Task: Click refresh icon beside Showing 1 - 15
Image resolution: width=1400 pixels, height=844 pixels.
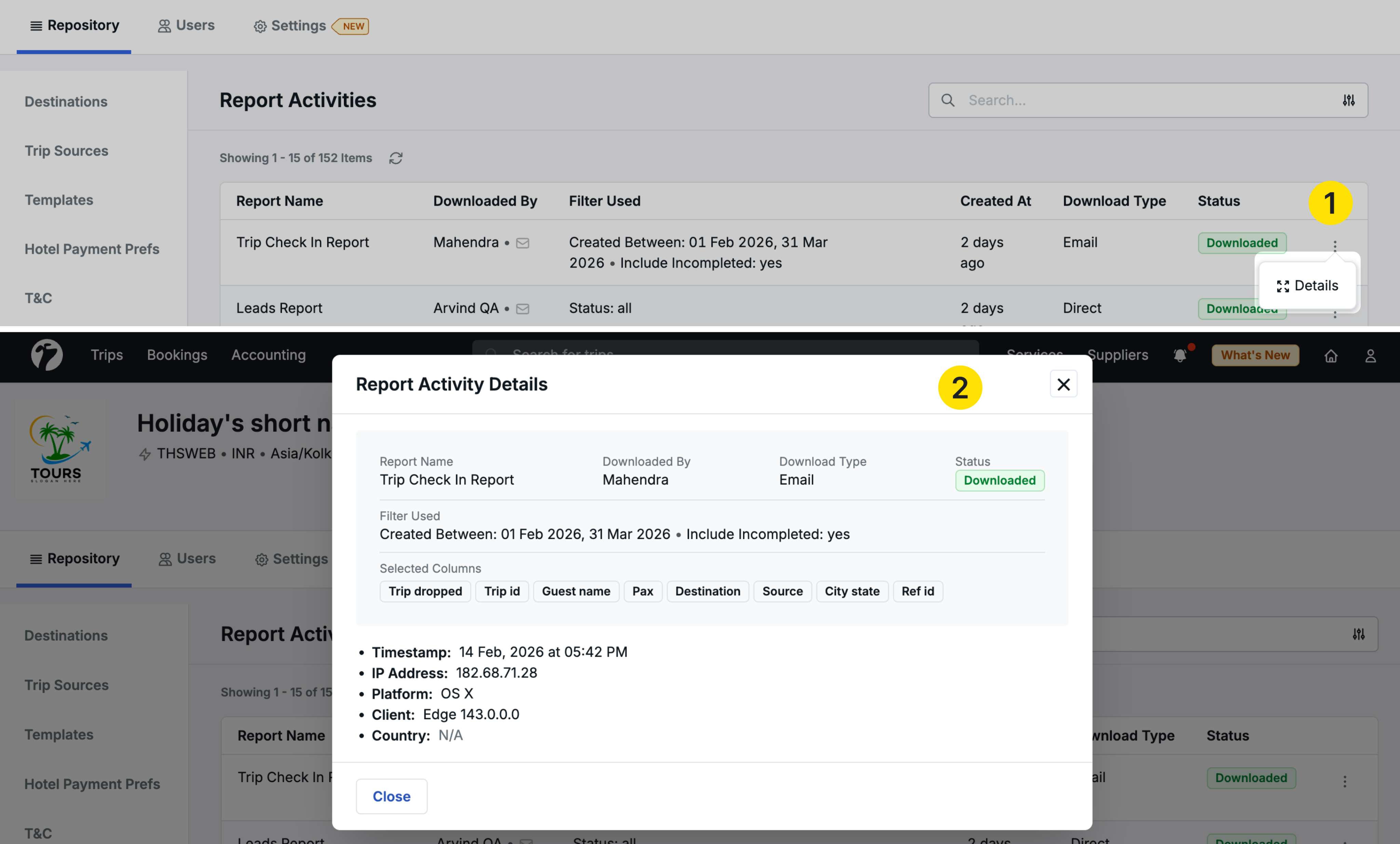Action: pyautogui.click(x=395, y=158)
